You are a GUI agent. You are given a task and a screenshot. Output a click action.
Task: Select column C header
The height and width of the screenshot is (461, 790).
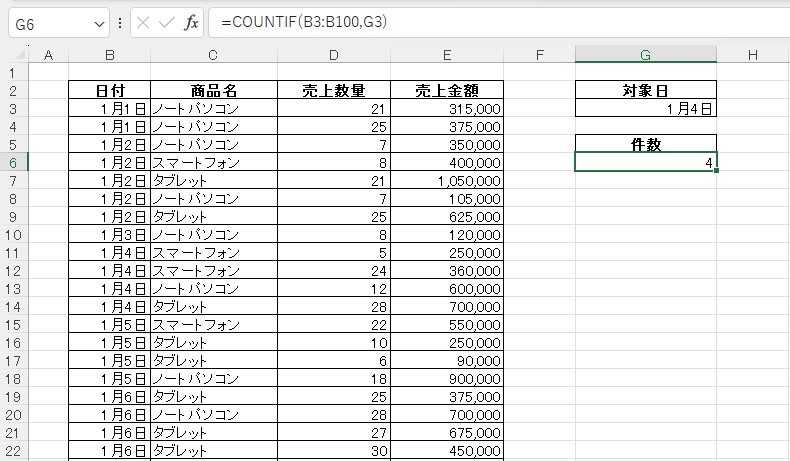[x=214, y=55]
